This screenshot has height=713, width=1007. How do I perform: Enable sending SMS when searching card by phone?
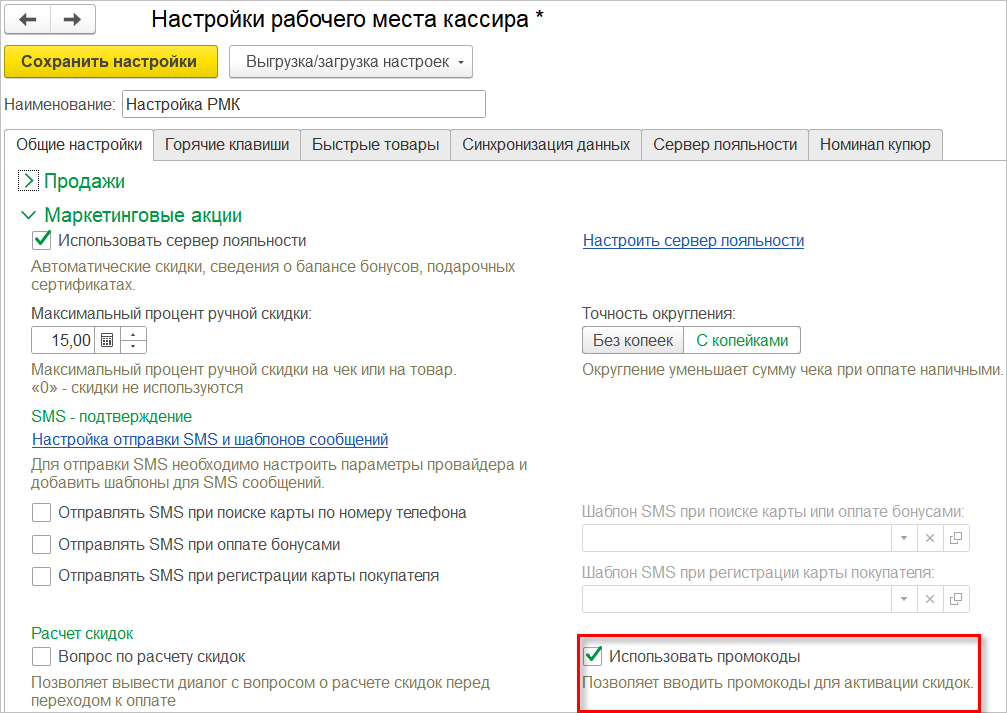click(42, 513)
